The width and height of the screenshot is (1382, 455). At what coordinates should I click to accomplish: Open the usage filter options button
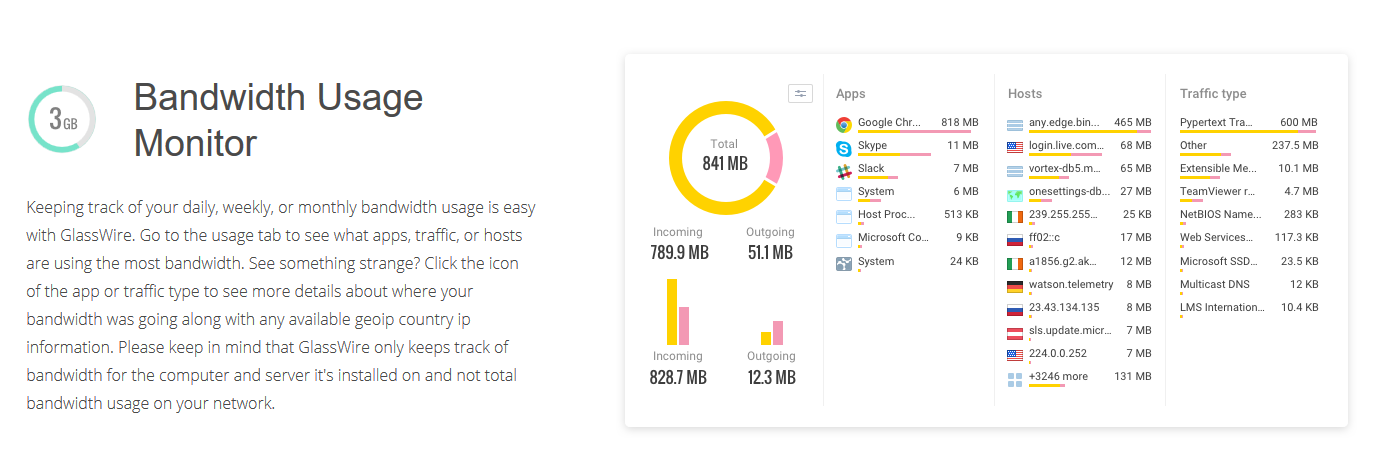800,94
